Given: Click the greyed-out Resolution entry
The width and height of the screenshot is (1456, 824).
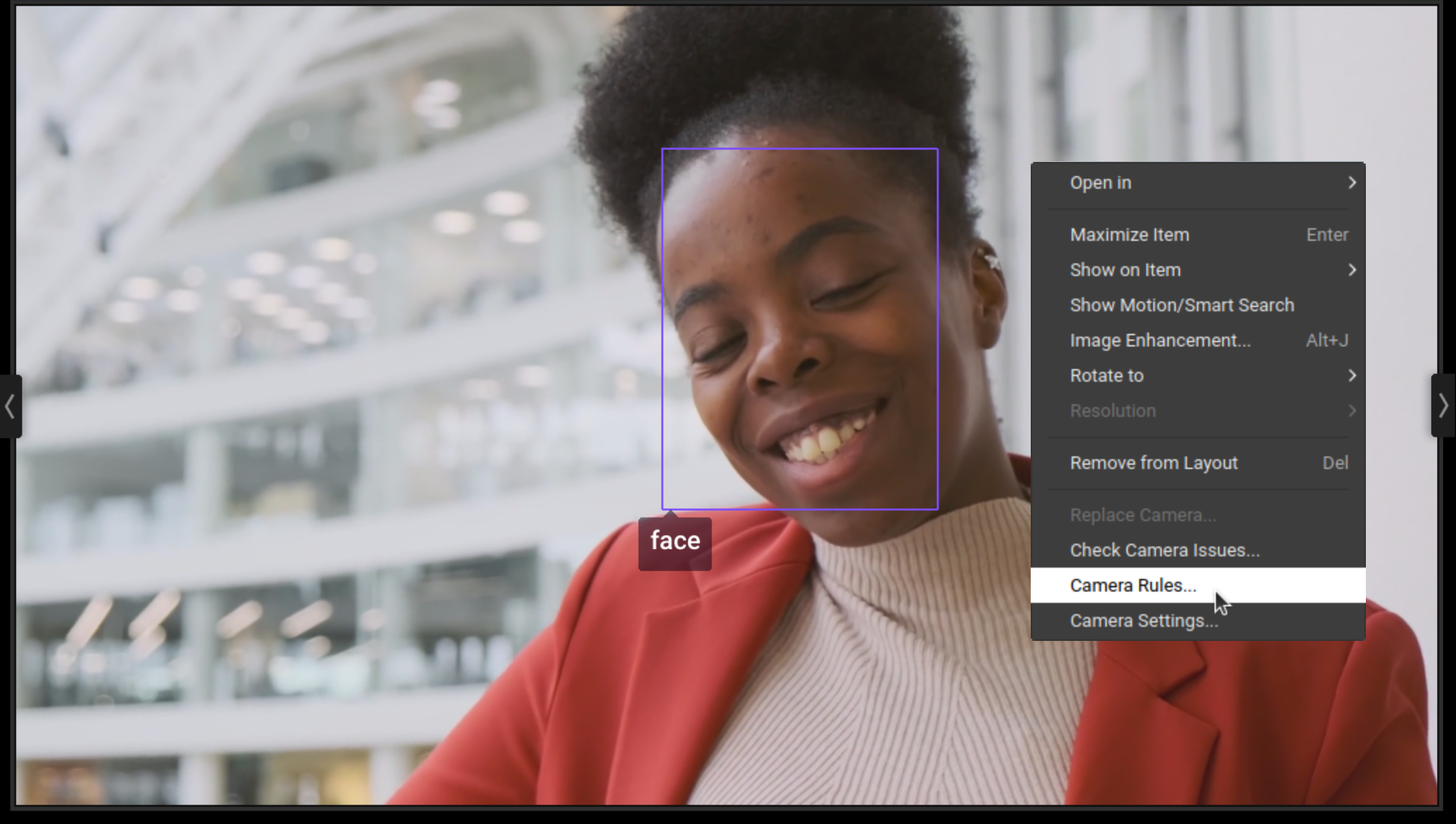Looking at the screenshot, I should point(1112,411).
